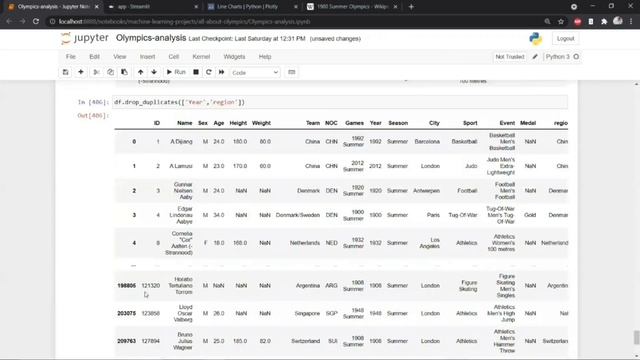Select the 'A Dijiang' name cell

(181, 142)
